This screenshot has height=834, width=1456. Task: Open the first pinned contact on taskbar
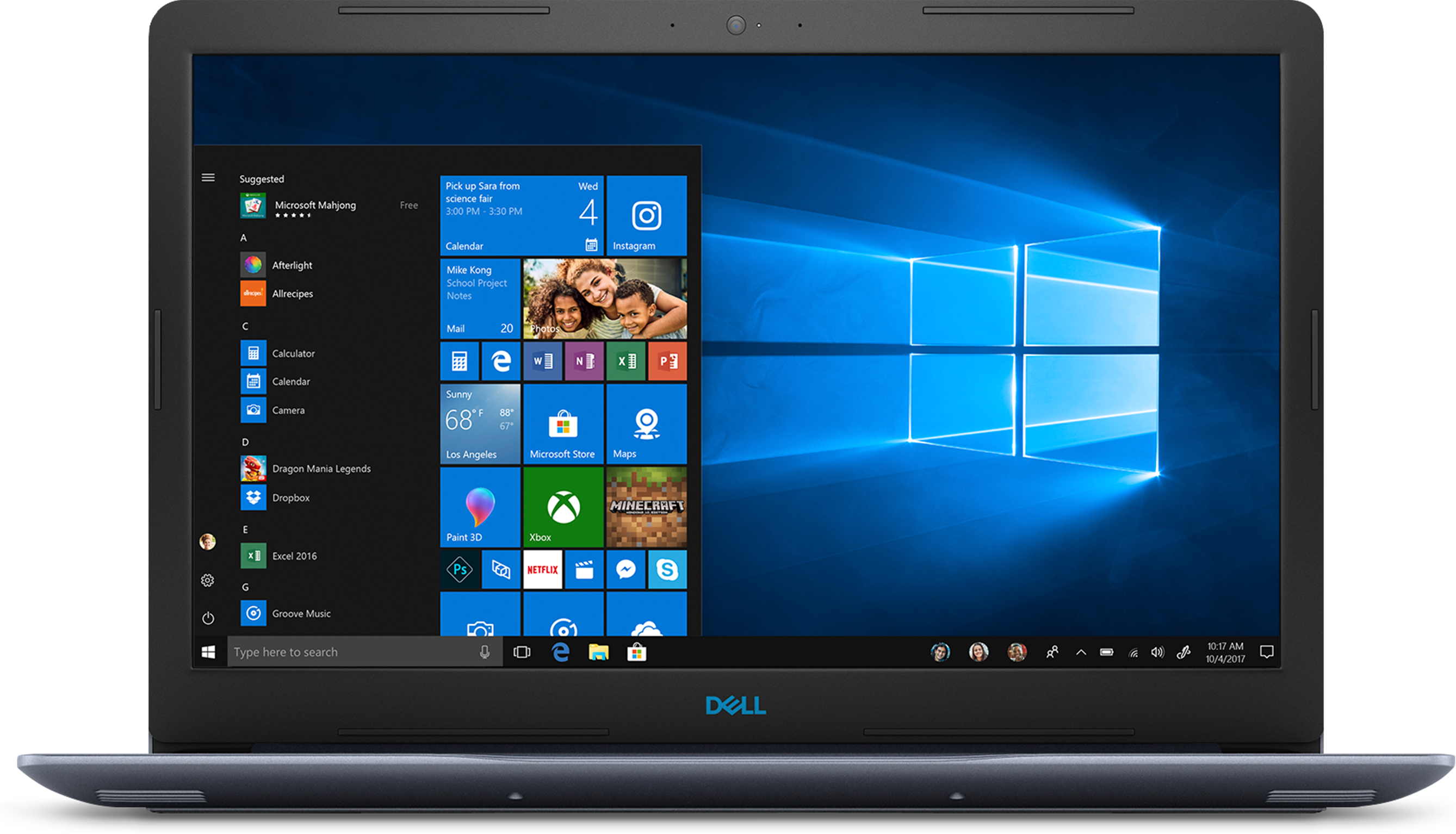click(940, 652)
